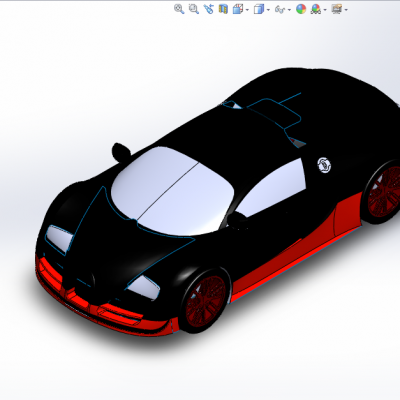The height and width of the screenshot is (400, 400).
Task: Click the round emblem near rear wheel
Action: click(x=324, y=165)
